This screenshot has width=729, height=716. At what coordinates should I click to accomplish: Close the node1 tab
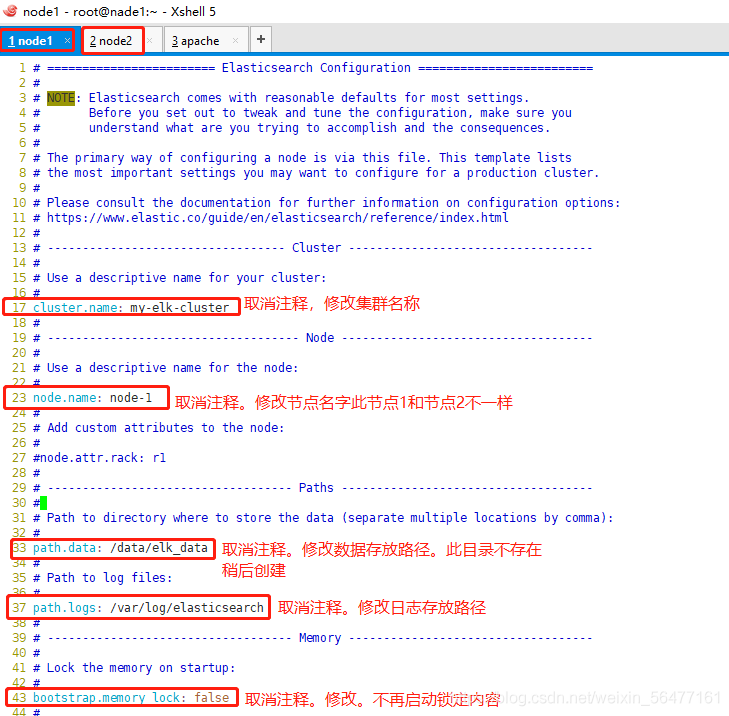point(67,40)
